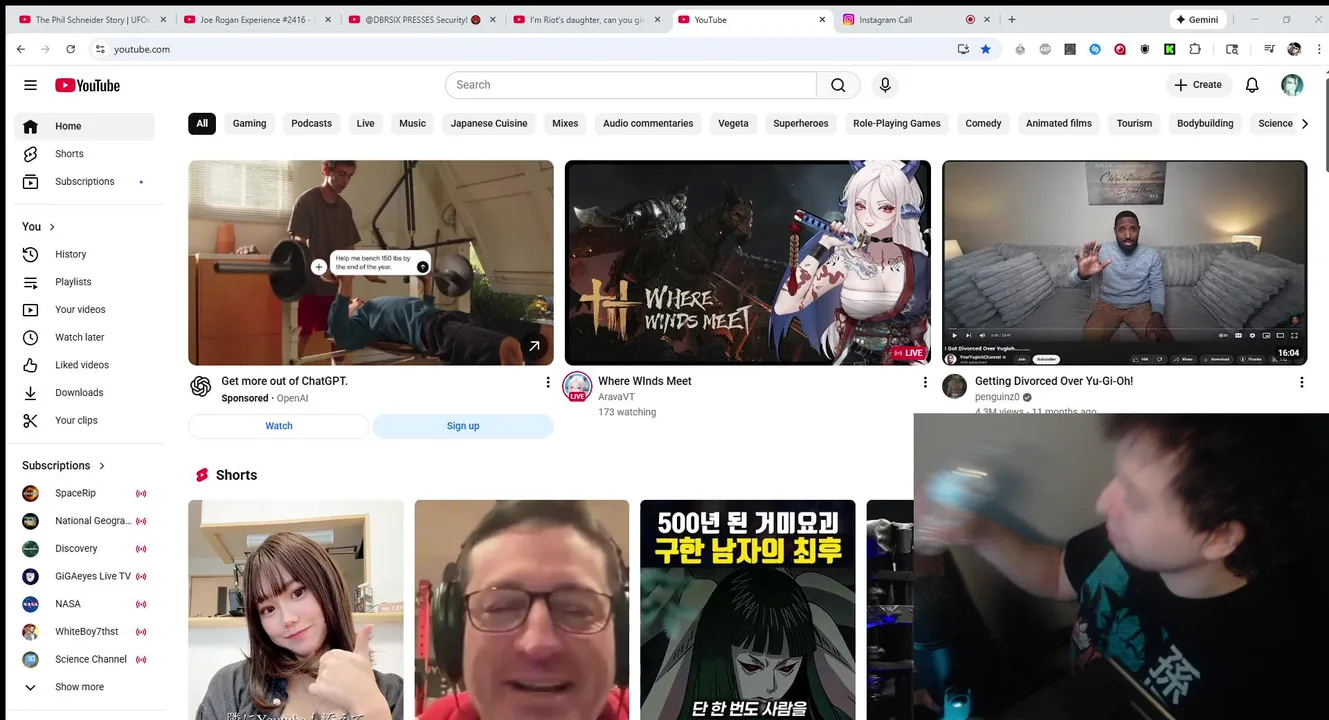This screenshot has height=720, width=1329.
Task: Click the YouTube logo
Action: (87, 85)
